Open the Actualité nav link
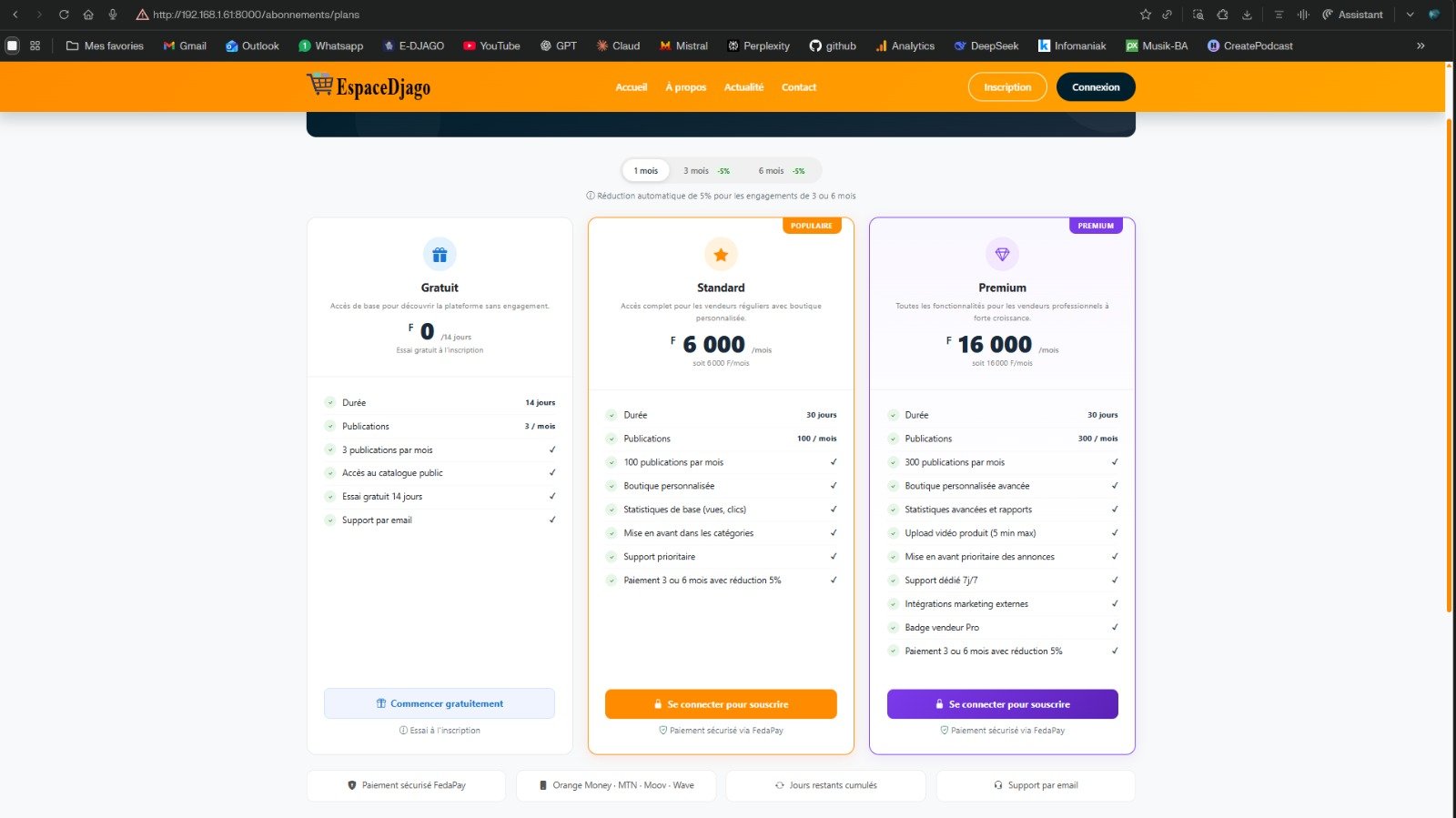 point(743,87)
